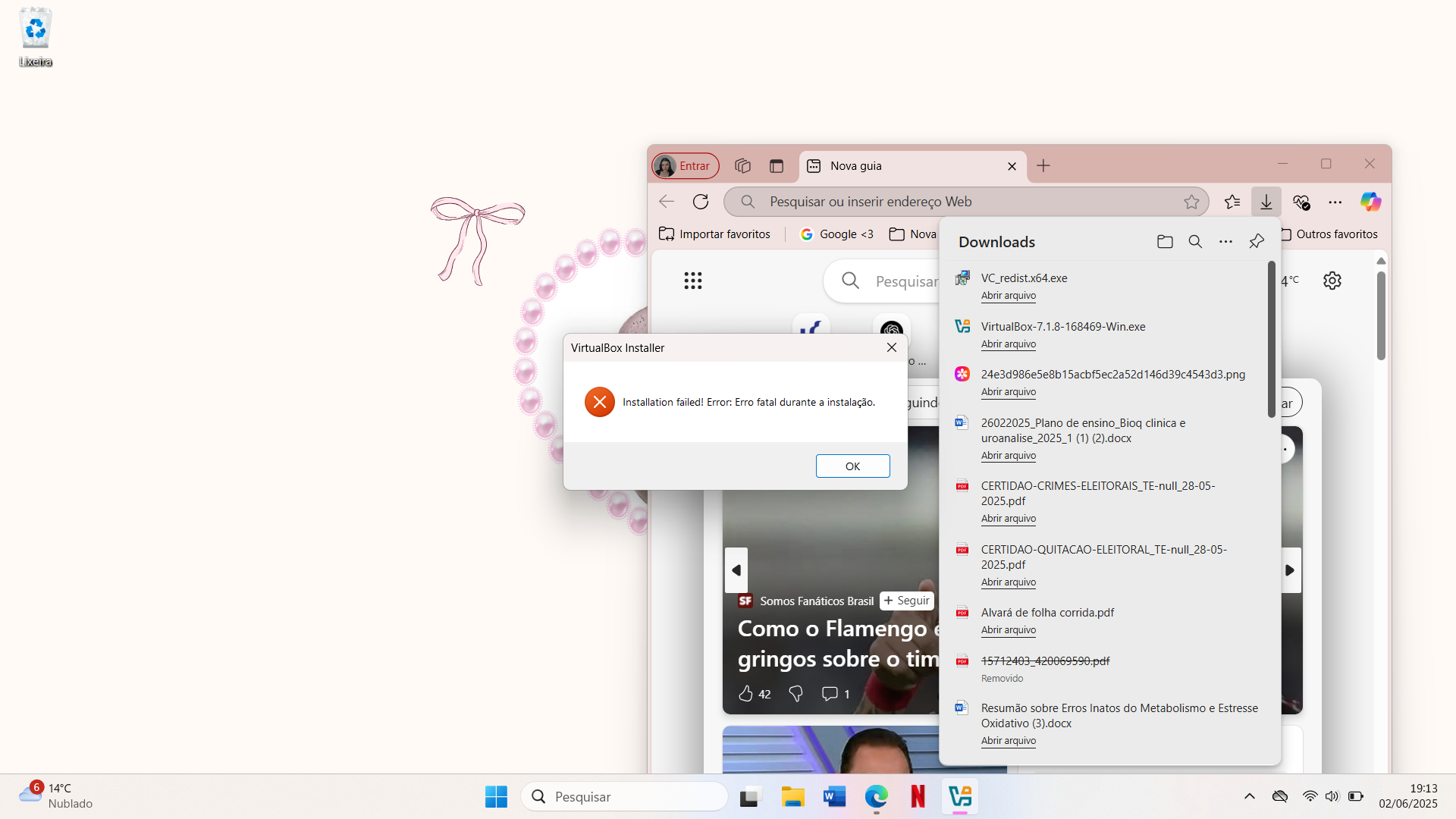Add this page to favorites star
Image resolution: width=1456 pixels, height=819 pixels.
1191,202
